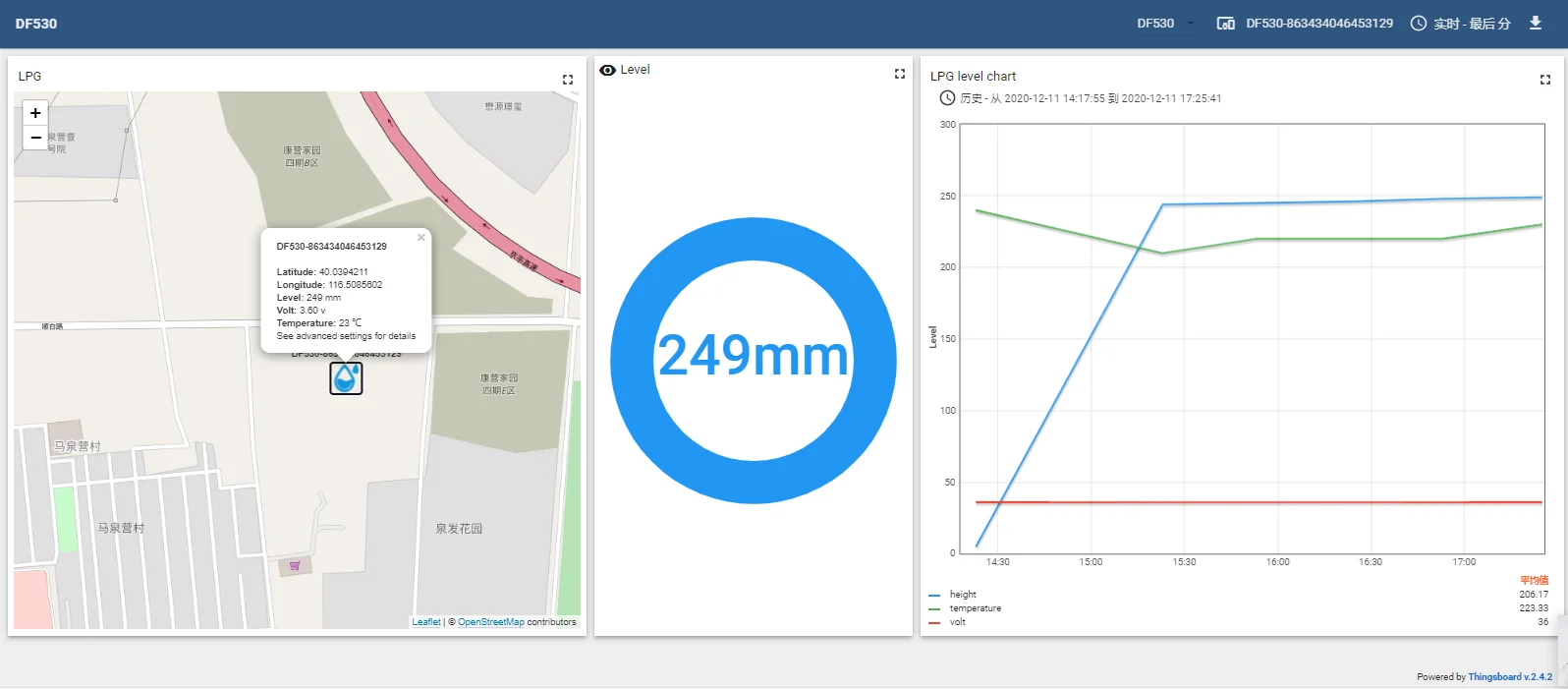
Task: Download the dashboard via export icon
Action: pyautogui.click(x=1536, y=23)
